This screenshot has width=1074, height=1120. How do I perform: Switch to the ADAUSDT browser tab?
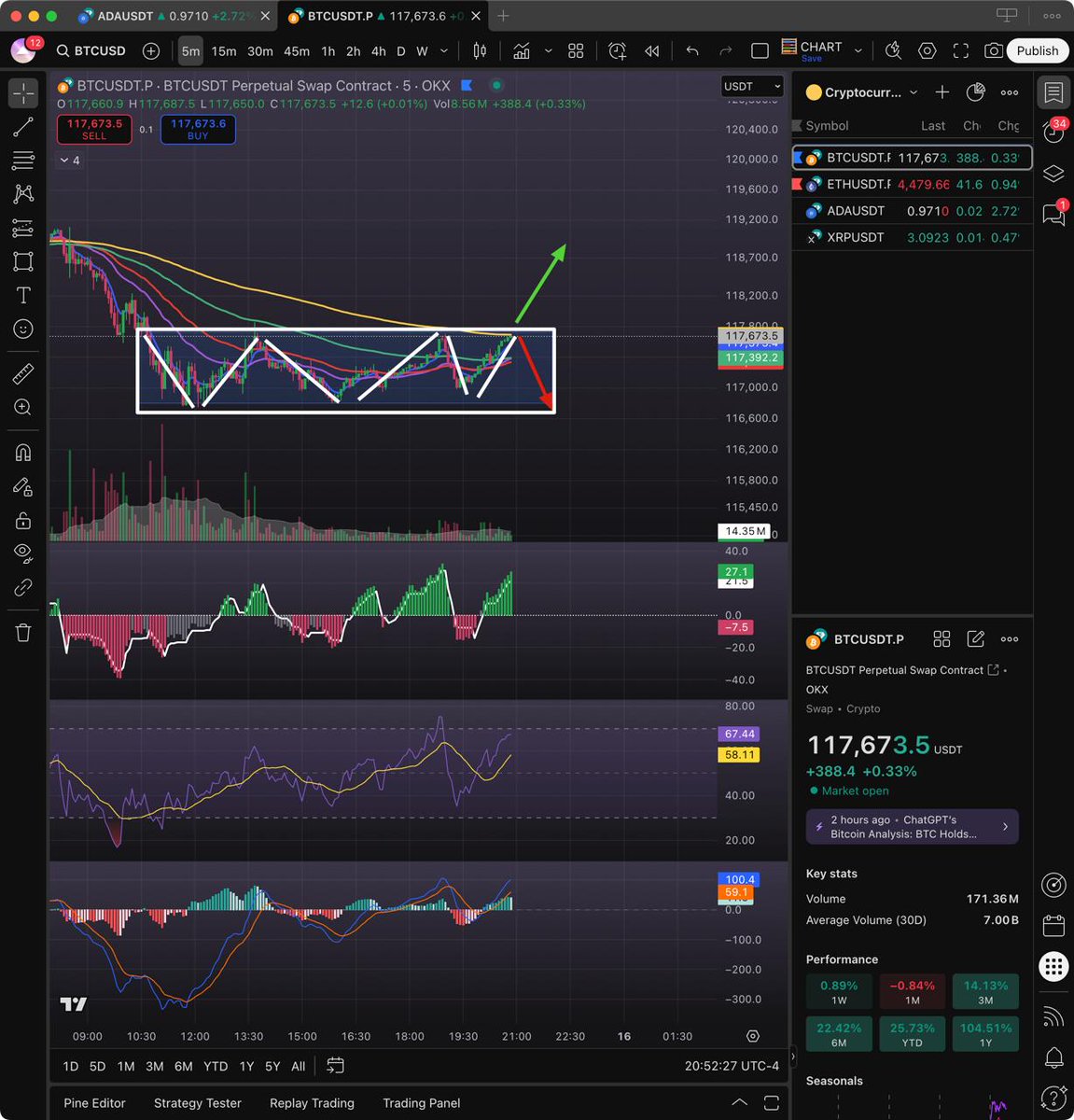coord(174,16)
